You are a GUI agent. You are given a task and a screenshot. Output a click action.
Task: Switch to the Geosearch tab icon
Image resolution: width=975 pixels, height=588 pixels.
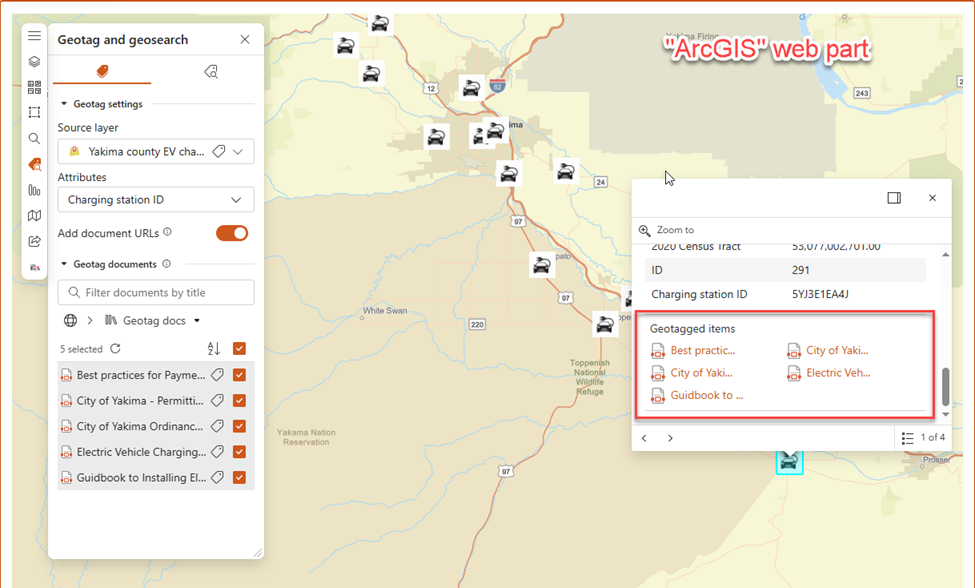tap(211, 71)
